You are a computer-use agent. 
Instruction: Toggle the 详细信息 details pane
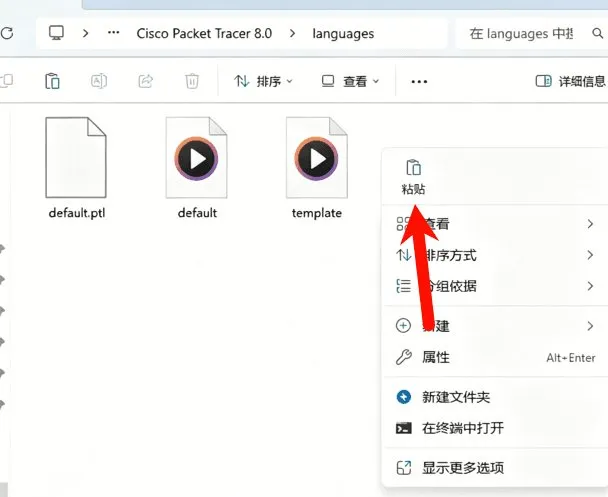(x=570, y=81)
